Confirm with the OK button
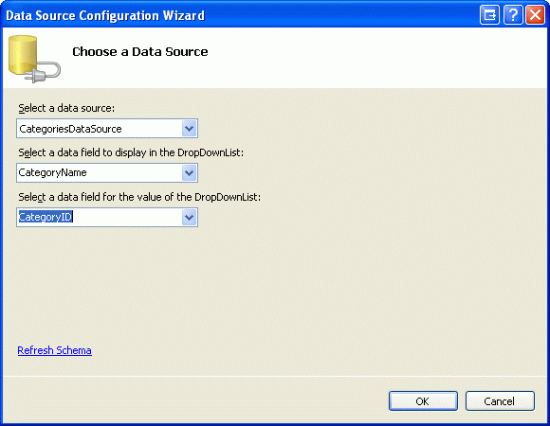The image size is (550, 426). (x=423, y=401)
